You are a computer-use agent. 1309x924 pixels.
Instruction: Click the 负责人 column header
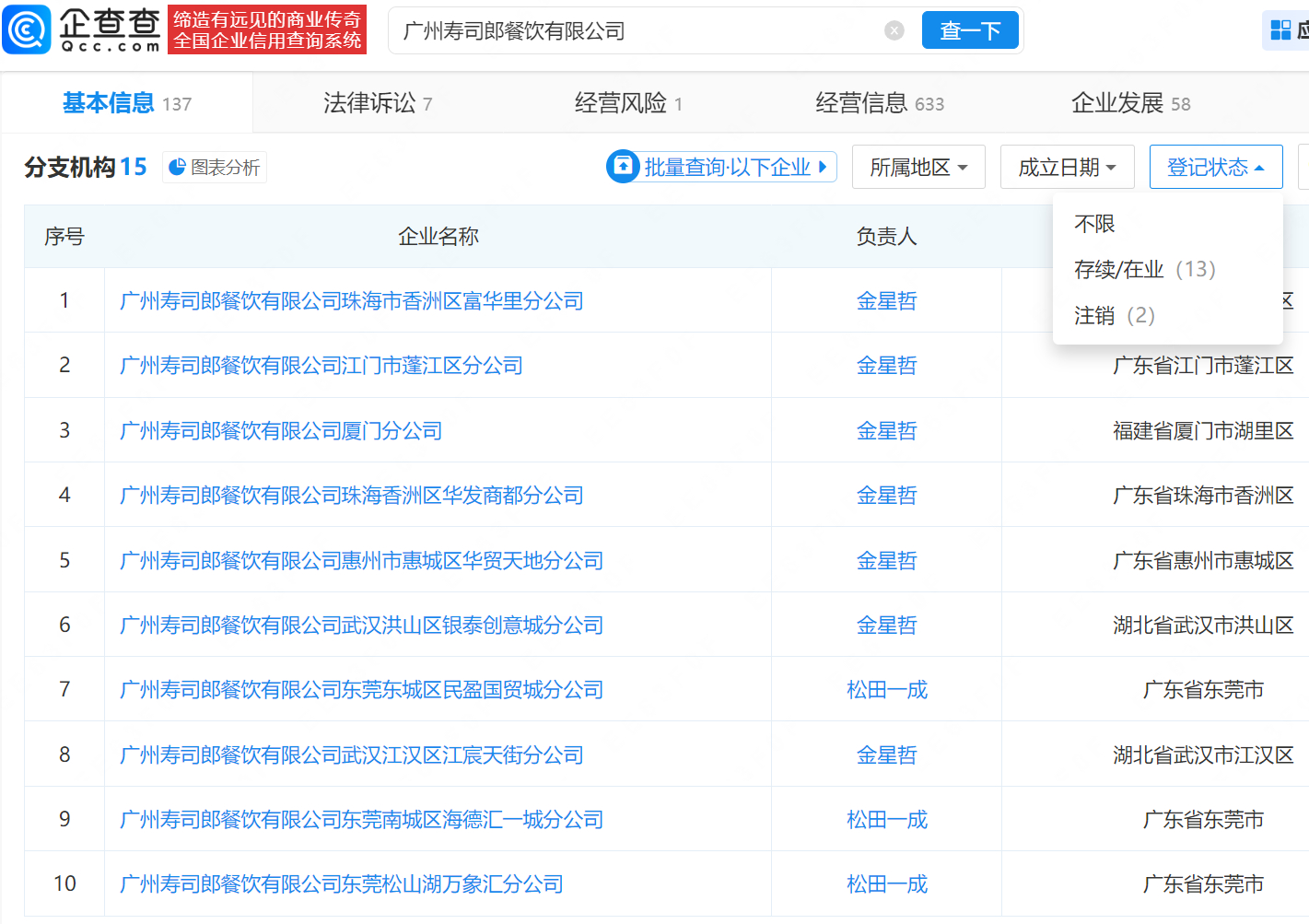887,237
